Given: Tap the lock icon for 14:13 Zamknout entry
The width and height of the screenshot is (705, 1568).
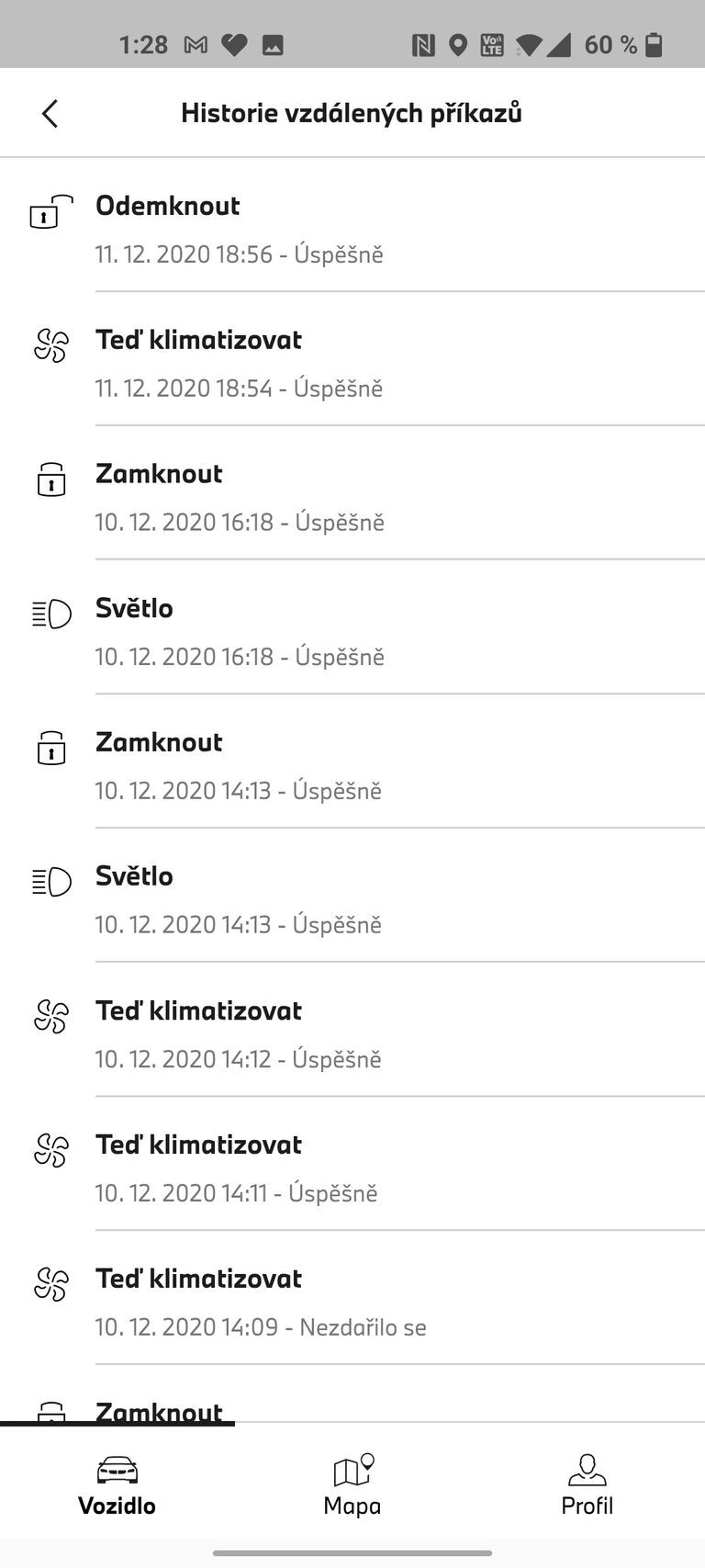Looking at the screenshot, I should 51,748.
